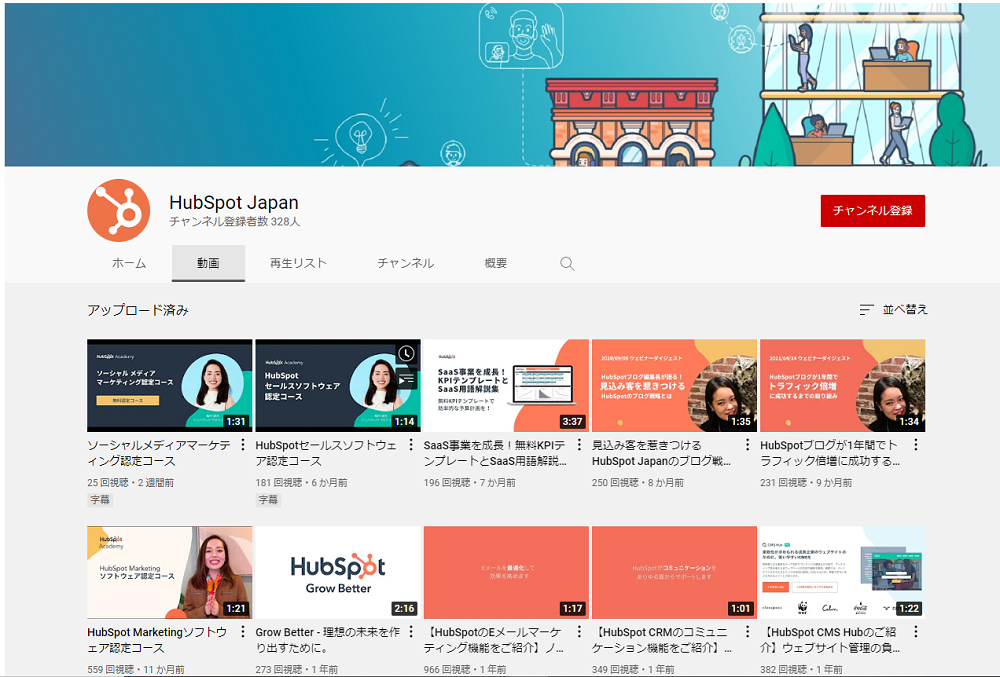Open the channel search magnifier icon

[x=566, y=262]
